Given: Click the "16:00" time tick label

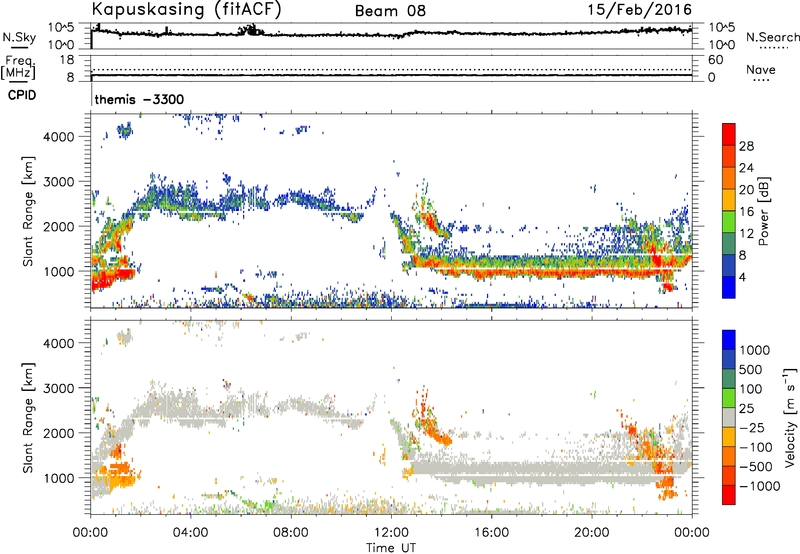Looking at the screenshot, I should [491, 533].
